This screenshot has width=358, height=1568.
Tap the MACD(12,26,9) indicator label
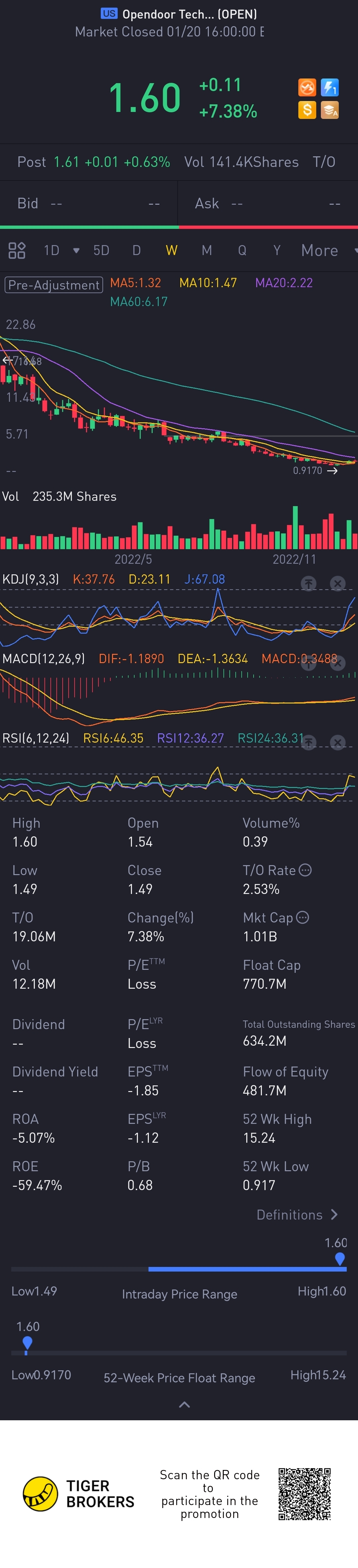point(44,658)
